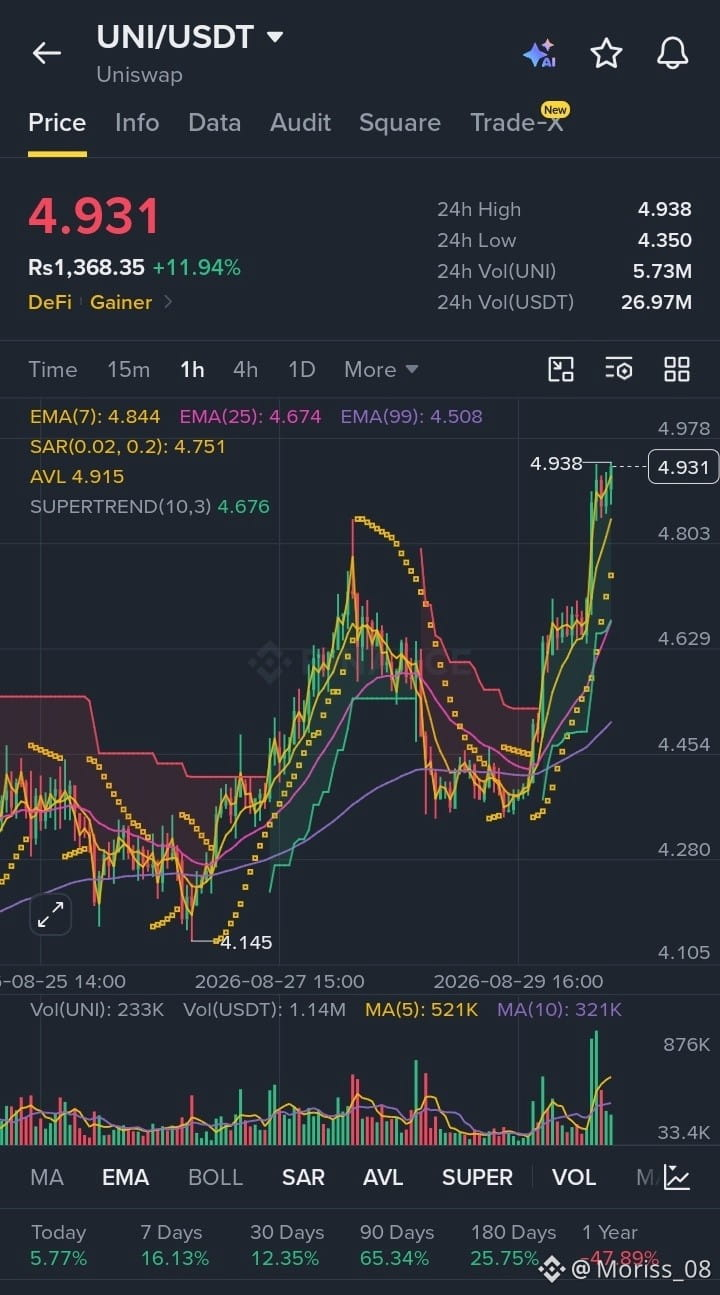
Task: Toggle the SAR indicator
Action: pyautogui.click(x=303, y=1177)
